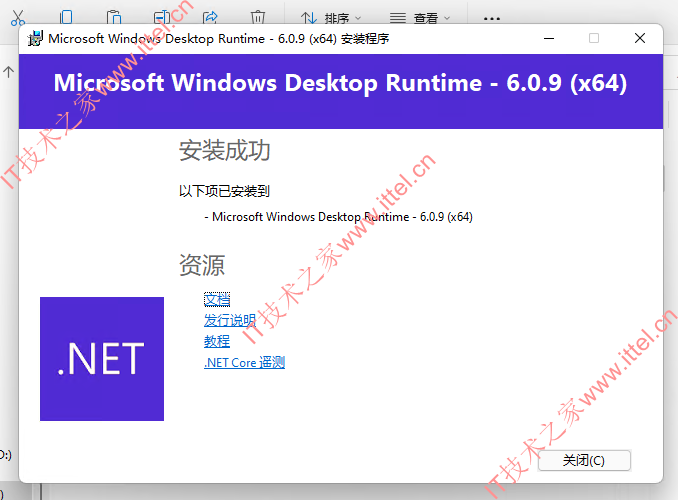The image size is (678, 500).
Task: Open the 发行说明 release notes link
Action: 230,321
